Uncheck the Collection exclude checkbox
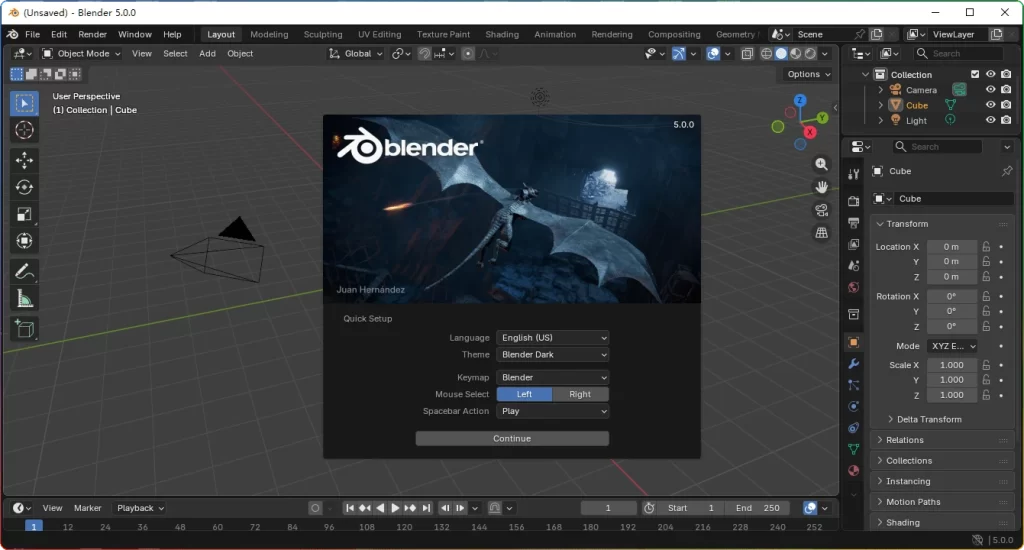The width and height of the screenshot is (1024, 550). coord(975,74)
